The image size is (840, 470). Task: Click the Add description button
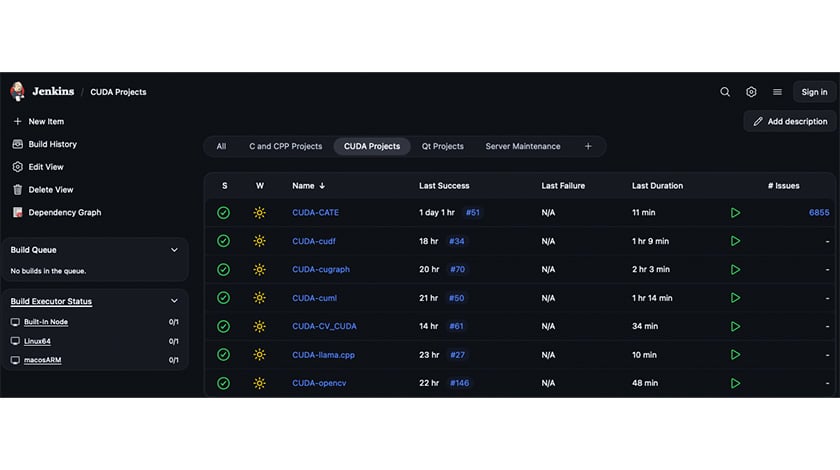(x=789, y=121)
